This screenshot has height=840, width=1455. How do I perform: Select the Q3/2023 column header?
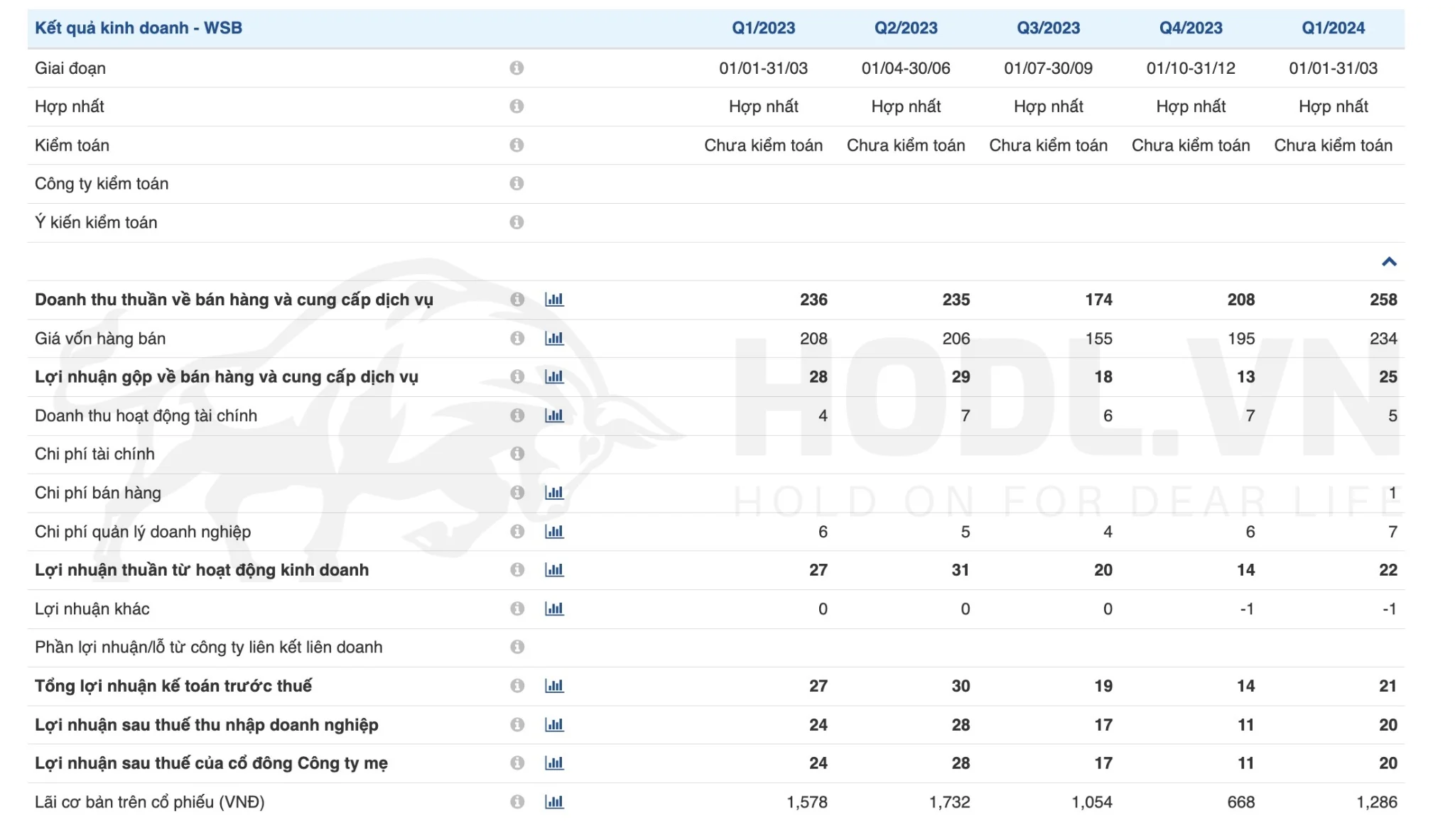coord(1048,28)
